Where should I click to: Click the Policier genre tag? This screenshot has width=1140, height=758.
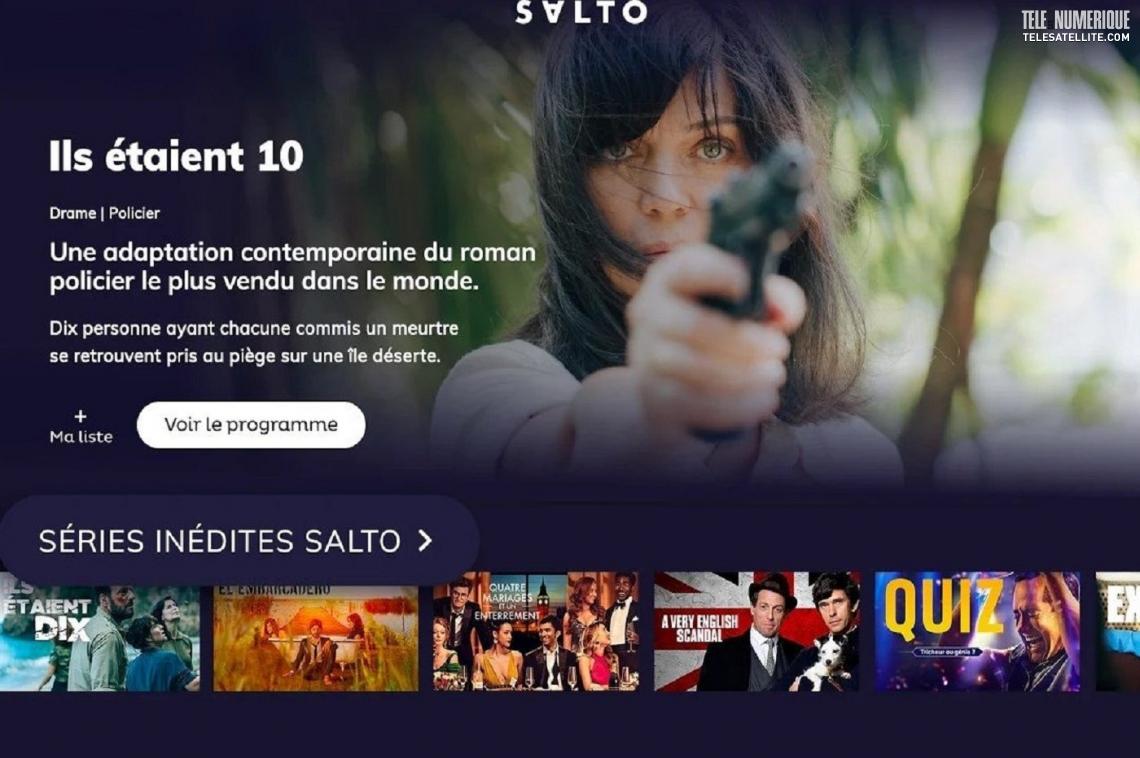tap(134, 213)
